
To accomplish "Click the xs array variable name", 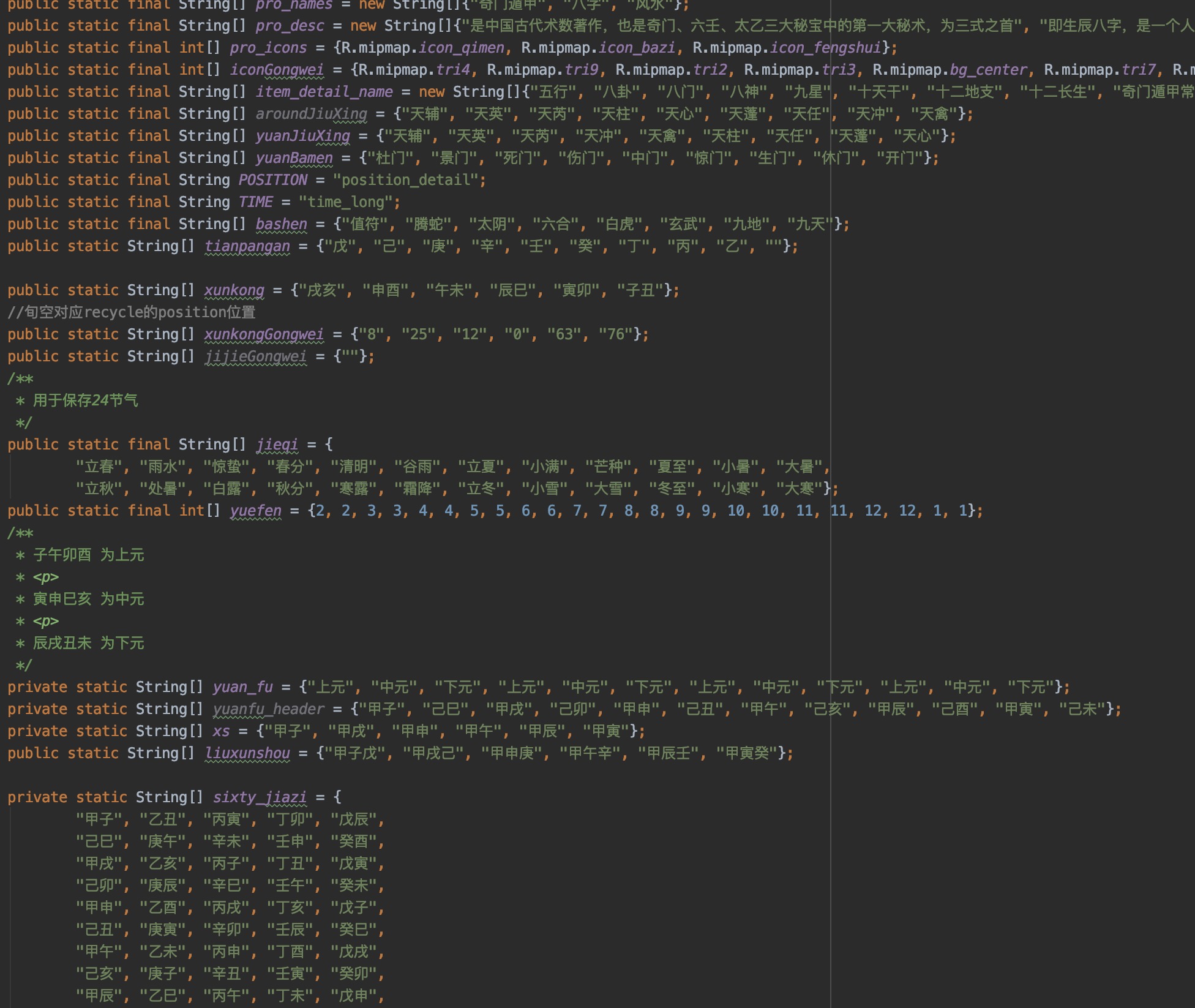I will (x=221, y=731).
